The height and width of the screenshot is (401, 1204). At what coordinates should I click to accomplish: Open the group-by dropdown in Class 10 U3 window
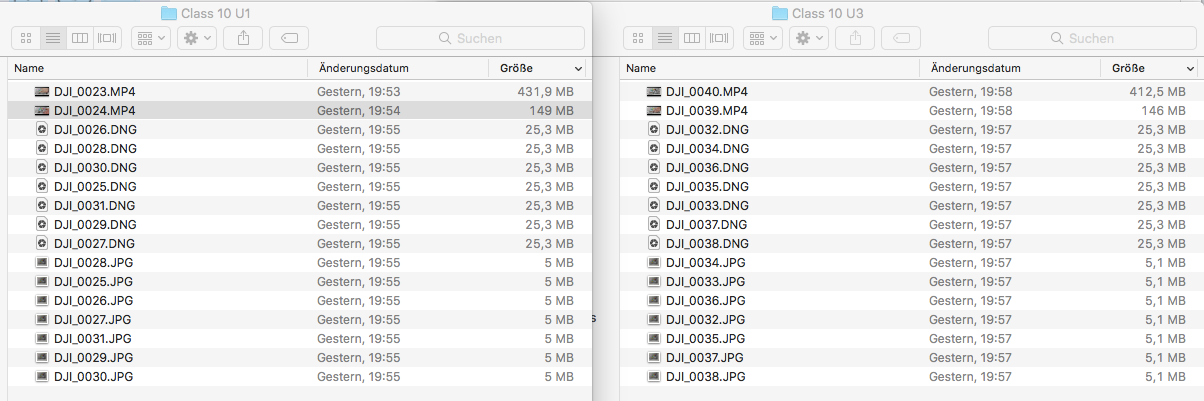click(x=763, y=38)
